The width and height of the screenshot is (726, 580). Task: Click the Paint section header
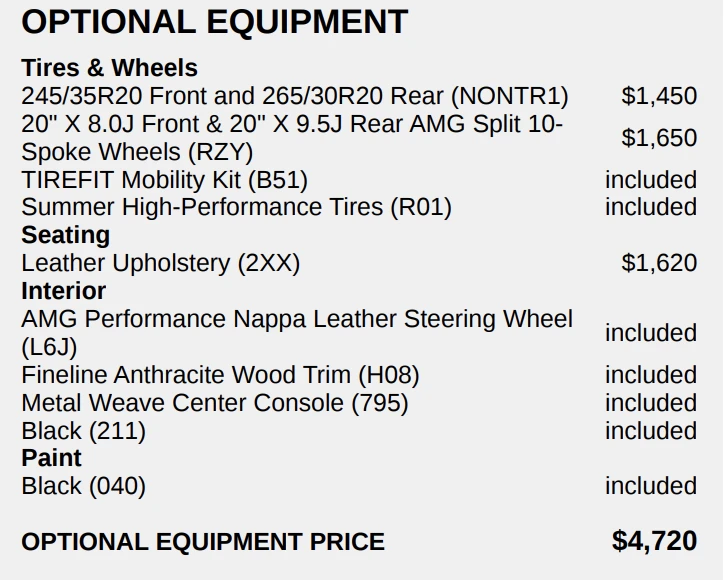(x=51, y=458)
